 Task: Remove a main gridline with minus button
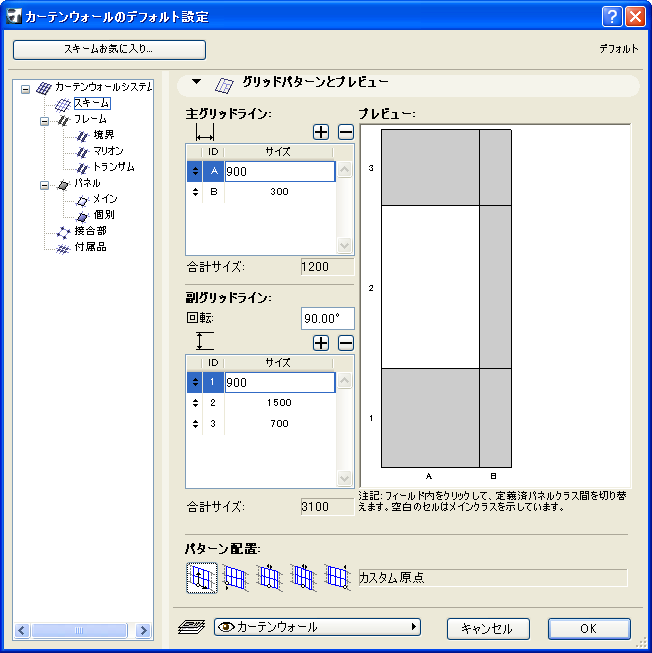click(346, 132)
